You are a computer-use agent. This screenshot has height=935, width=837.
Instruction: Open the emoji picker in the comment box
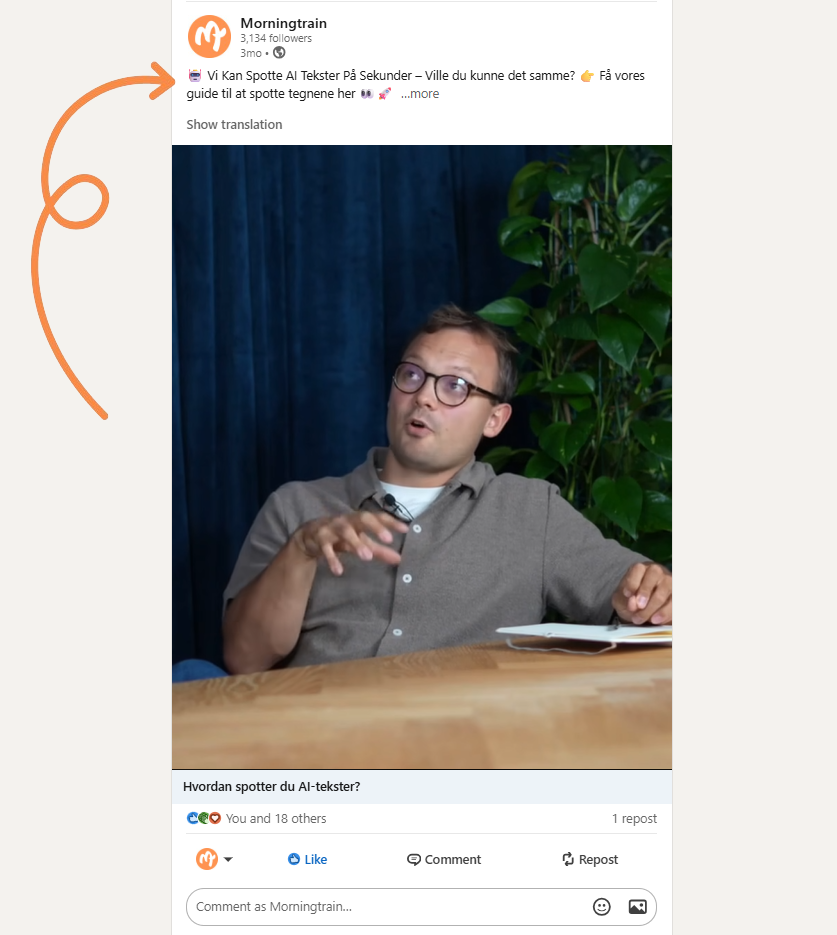(x=602, y=906)
